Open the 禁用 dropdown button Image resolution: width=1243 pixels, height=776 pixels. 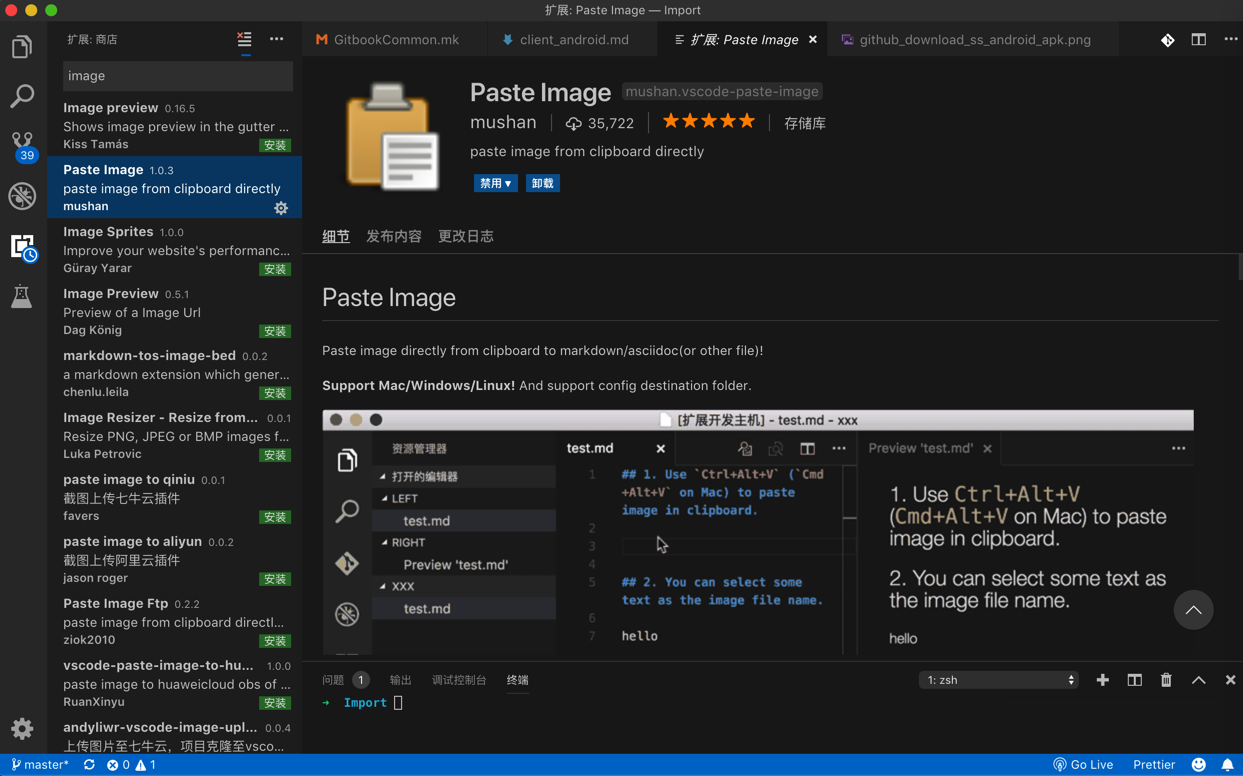coord(495,183)
